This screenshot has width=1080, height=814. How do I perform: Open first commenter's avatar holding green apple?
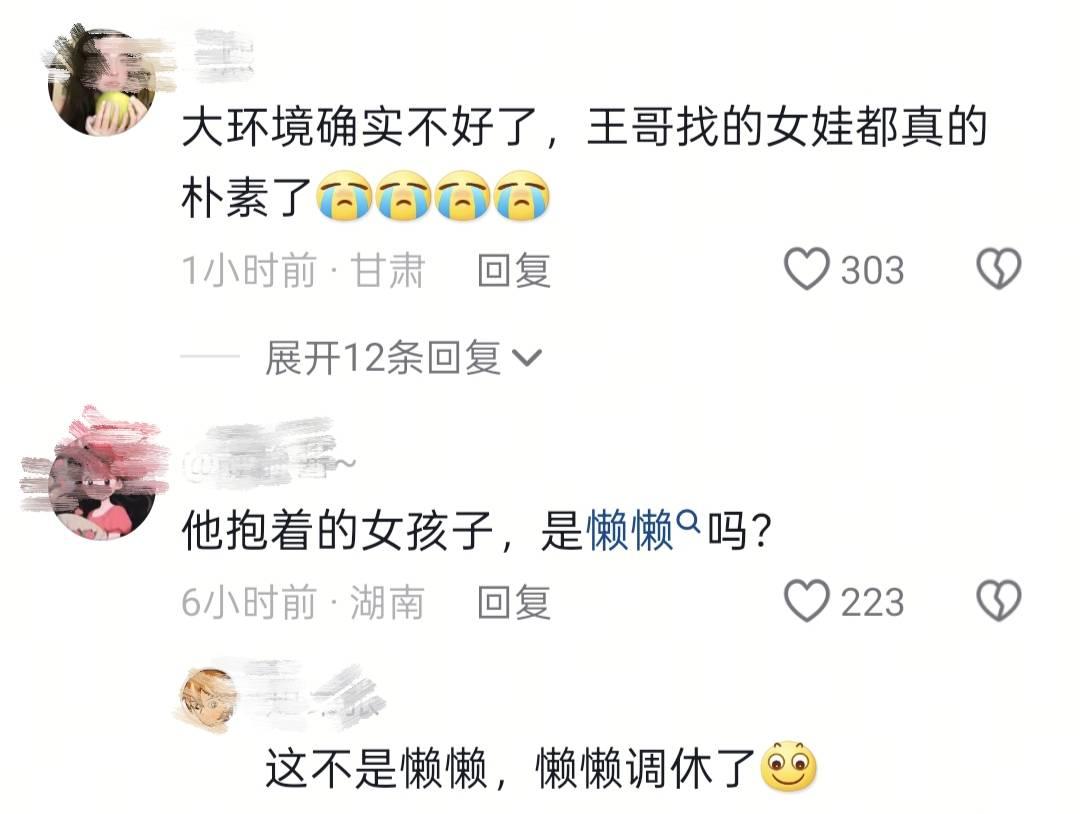[x=103, y=81]
